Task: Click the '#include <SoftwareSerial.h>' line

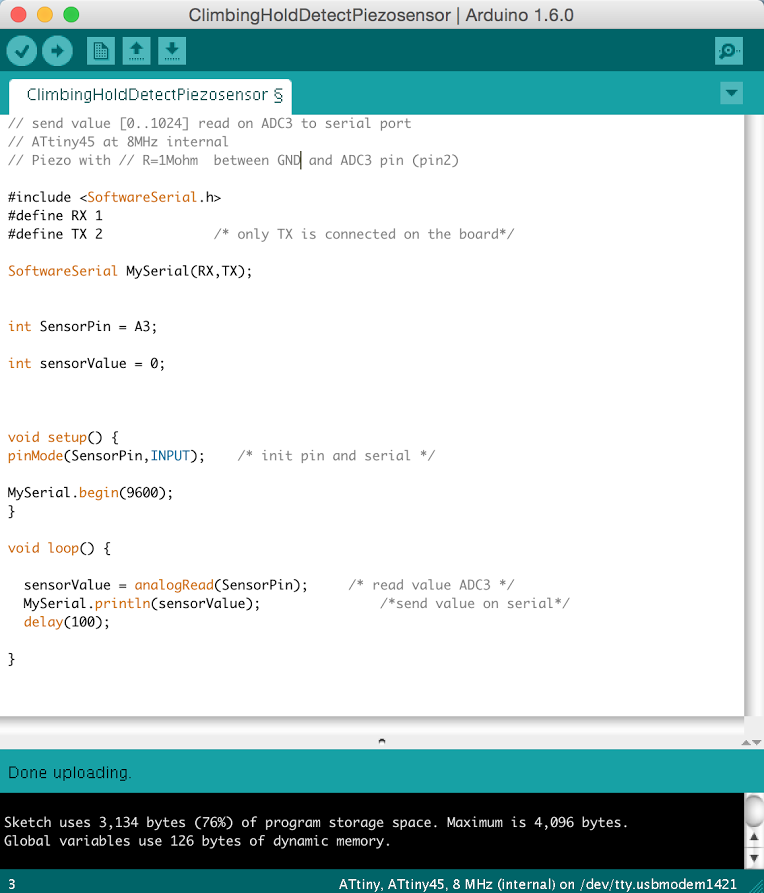Action: 115,197
